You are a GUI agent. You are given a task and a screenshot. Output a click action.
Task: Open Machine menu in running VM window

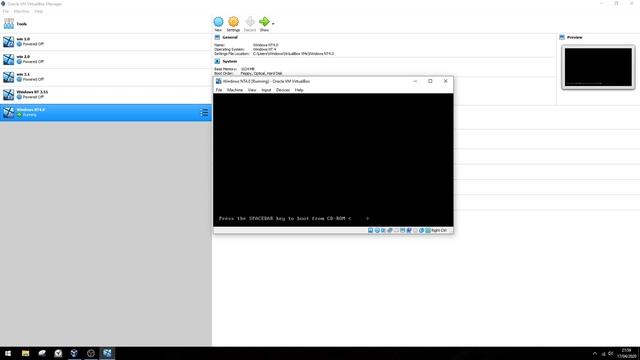tap(235, 90)
